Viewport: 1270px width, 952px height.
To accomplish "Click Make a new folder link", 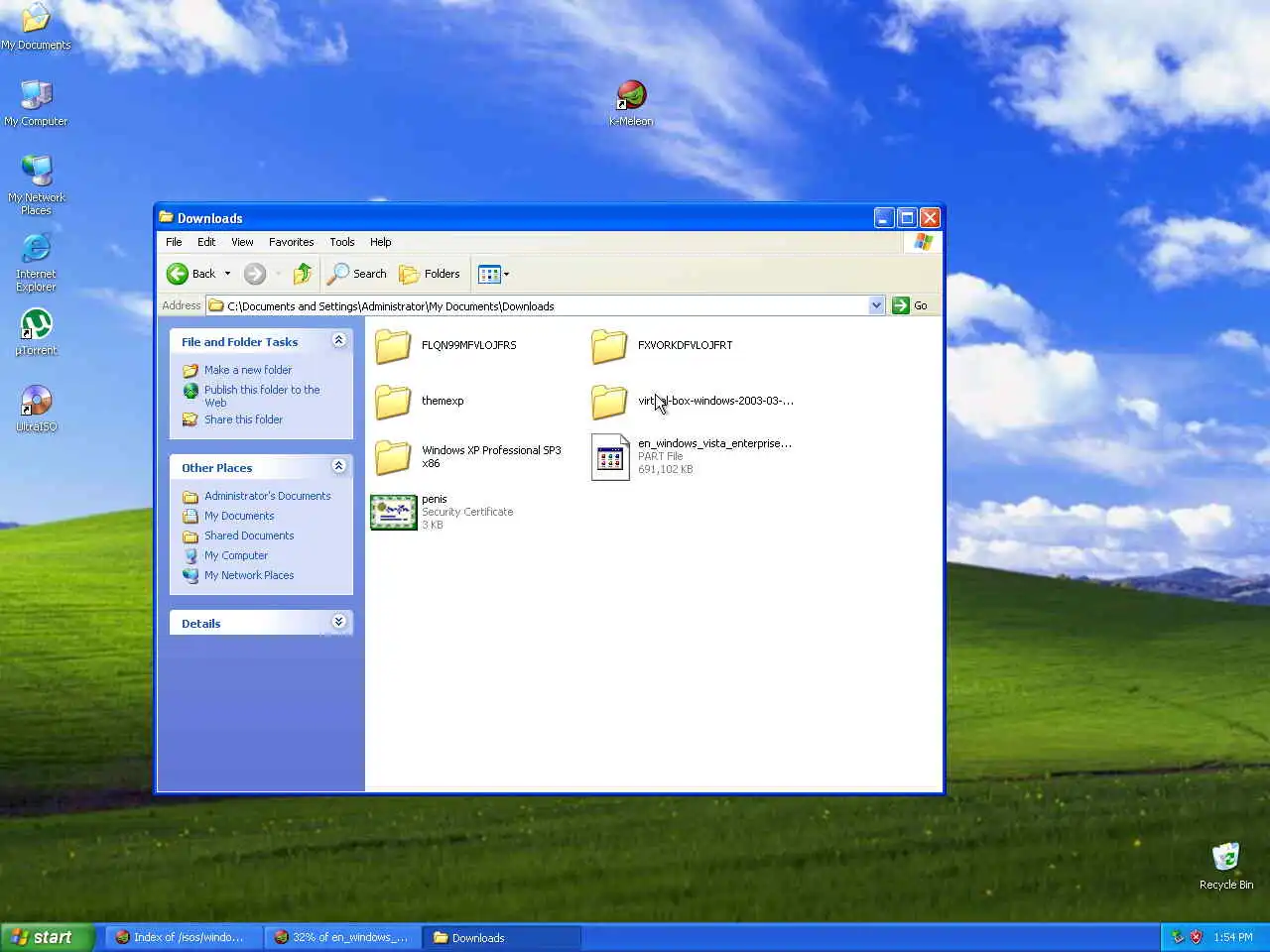I will click(x=248, y=370).
